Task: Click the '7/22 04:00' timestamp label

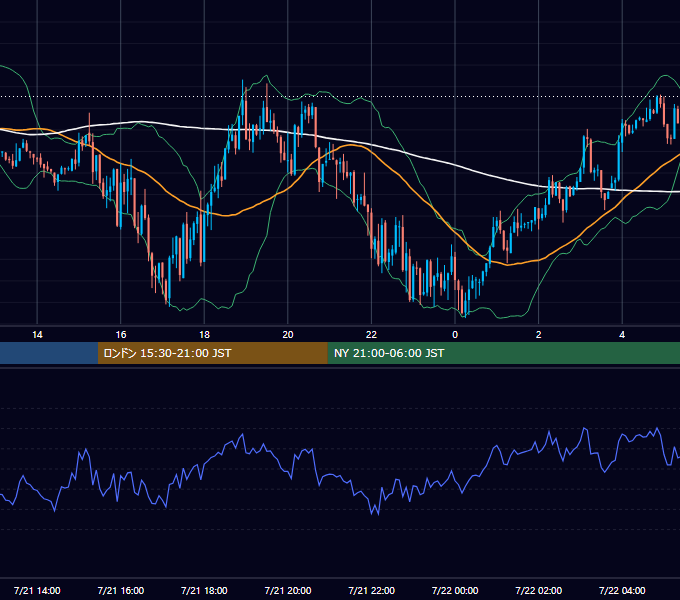Action: [x=622, y=590]
